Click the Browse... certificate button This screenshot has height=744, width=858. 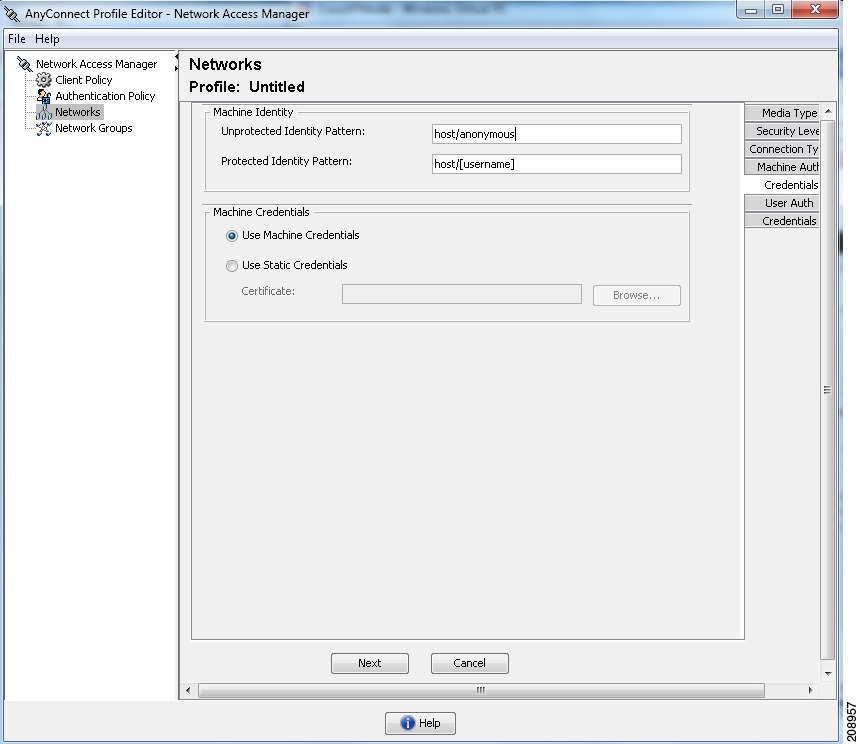[x=637, y=295]
